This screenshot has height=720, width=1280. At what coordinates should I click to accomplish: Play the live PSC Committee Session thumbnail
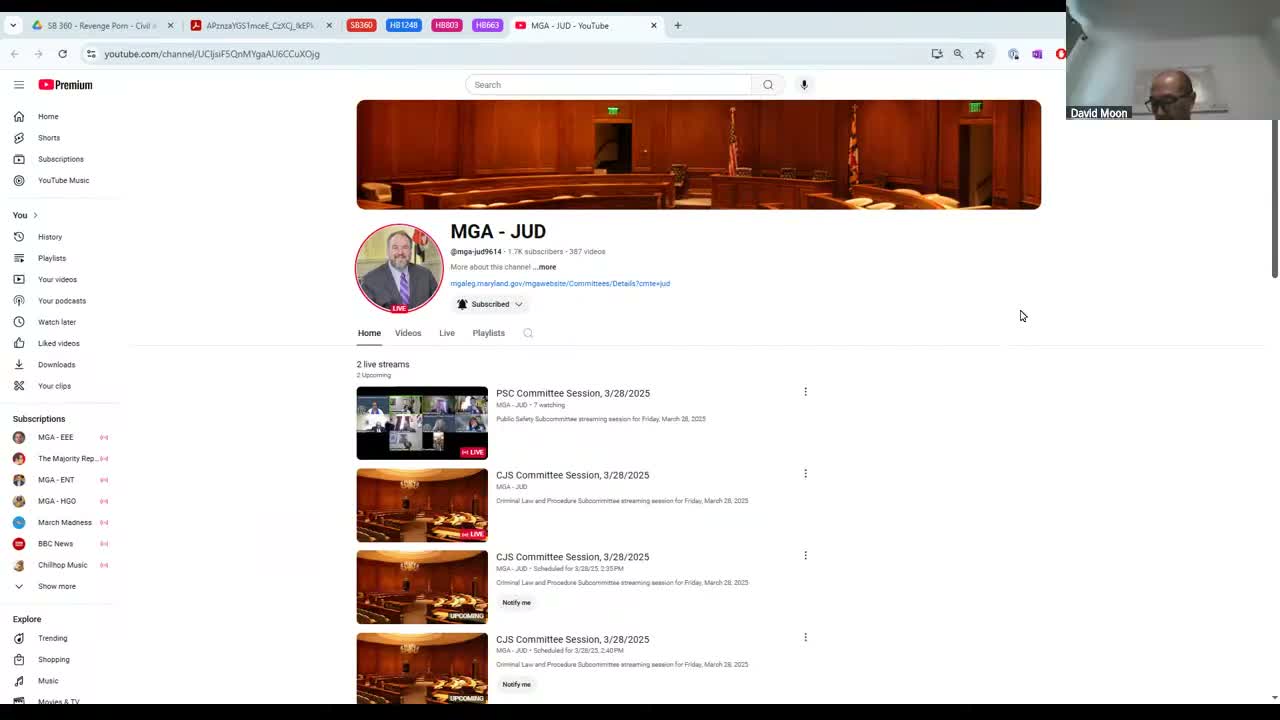click(x=422, y=423)
